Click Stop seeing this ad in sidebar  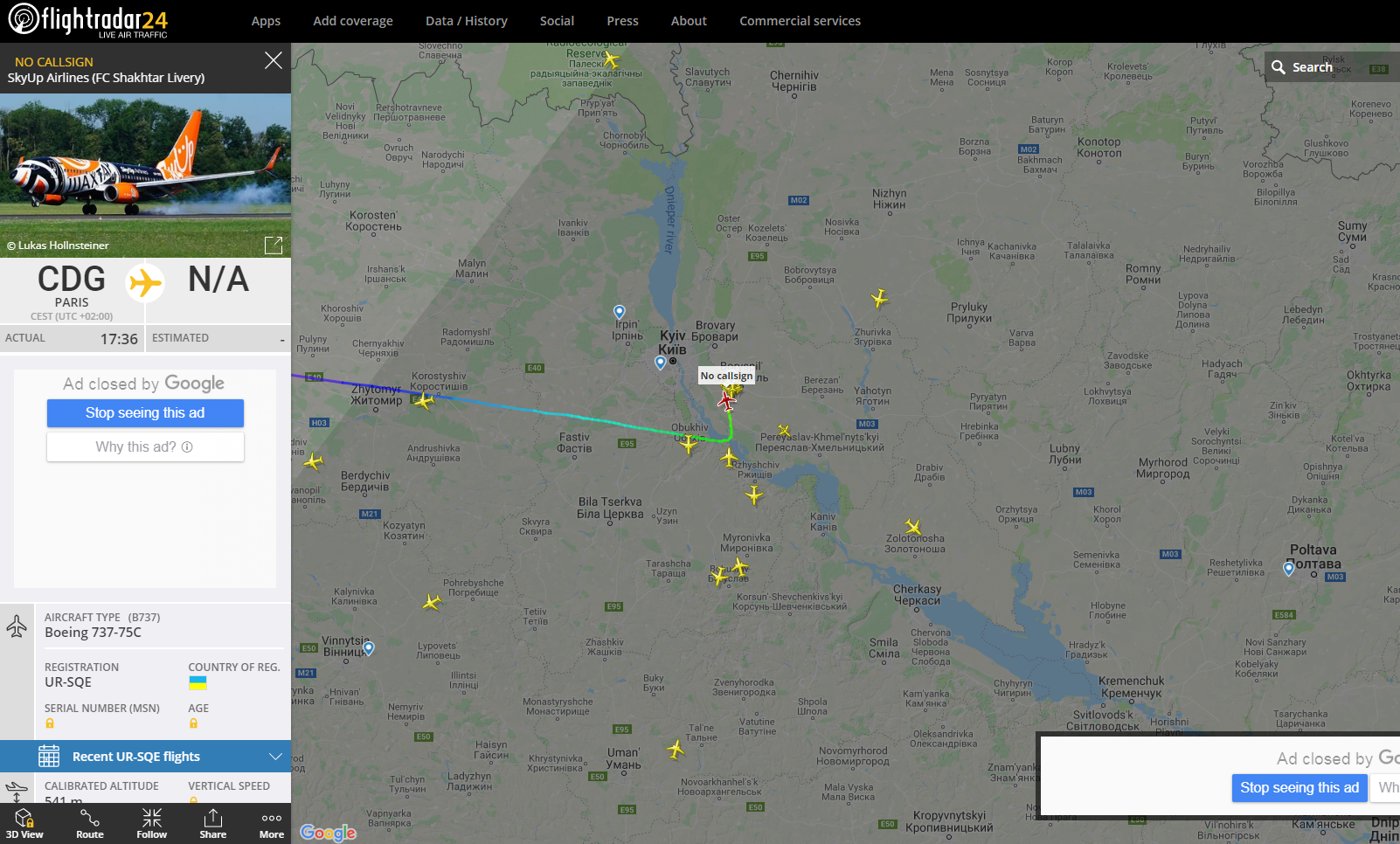click(x=145, y=413)
